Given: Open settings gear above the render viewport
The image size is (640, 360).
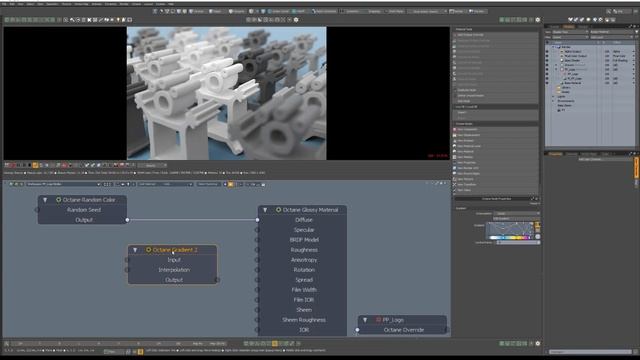Looking at the screenshot, I should tap(296, 20).
